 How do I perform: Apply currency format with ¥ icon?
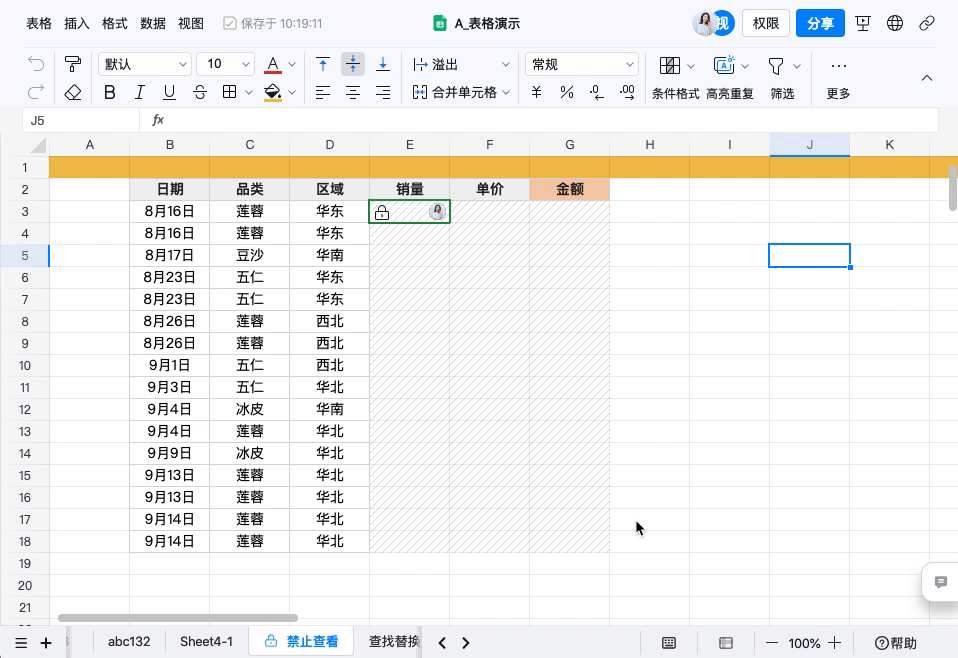point(536,92)
